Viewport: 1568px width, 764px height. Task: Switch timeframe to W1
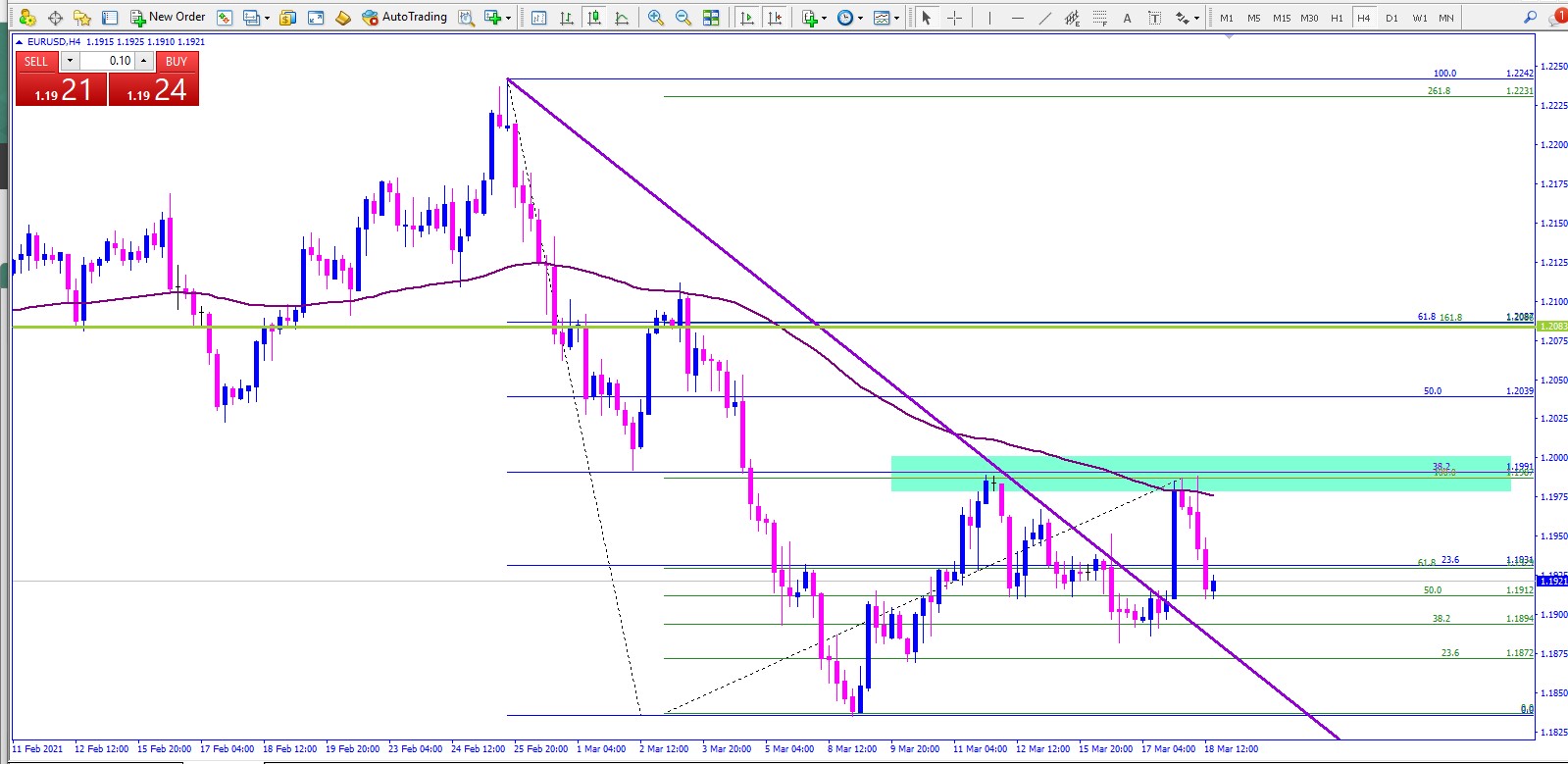tap(1419, 18)
